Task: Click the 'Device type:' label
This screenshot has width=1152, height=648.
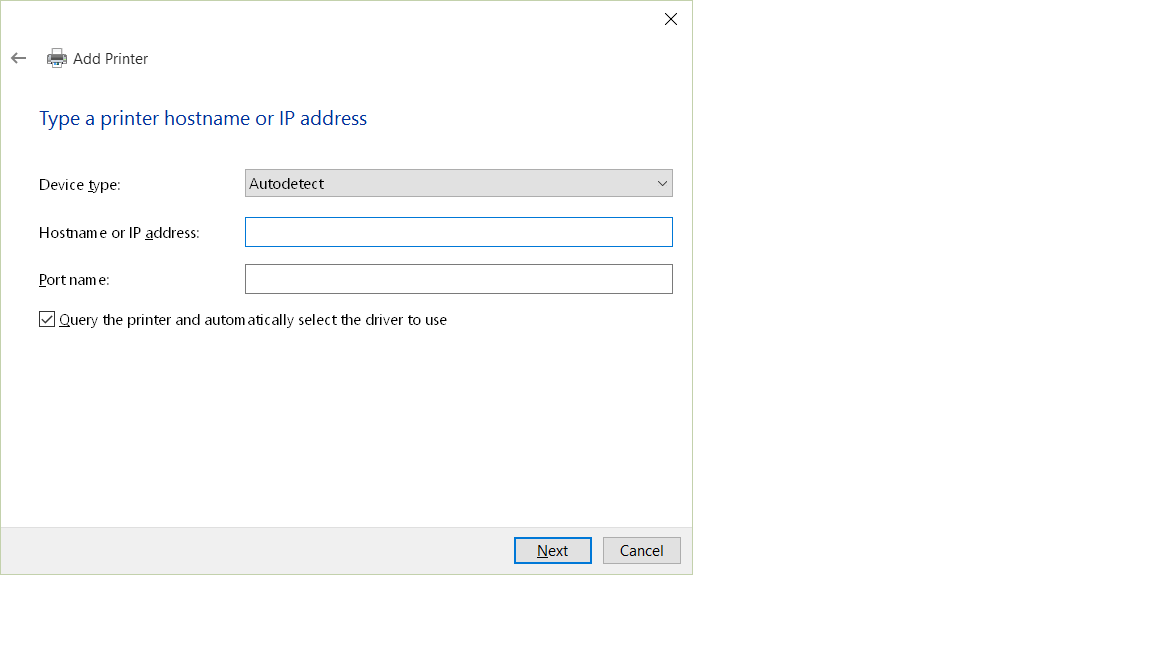Action: pos(80,185)
